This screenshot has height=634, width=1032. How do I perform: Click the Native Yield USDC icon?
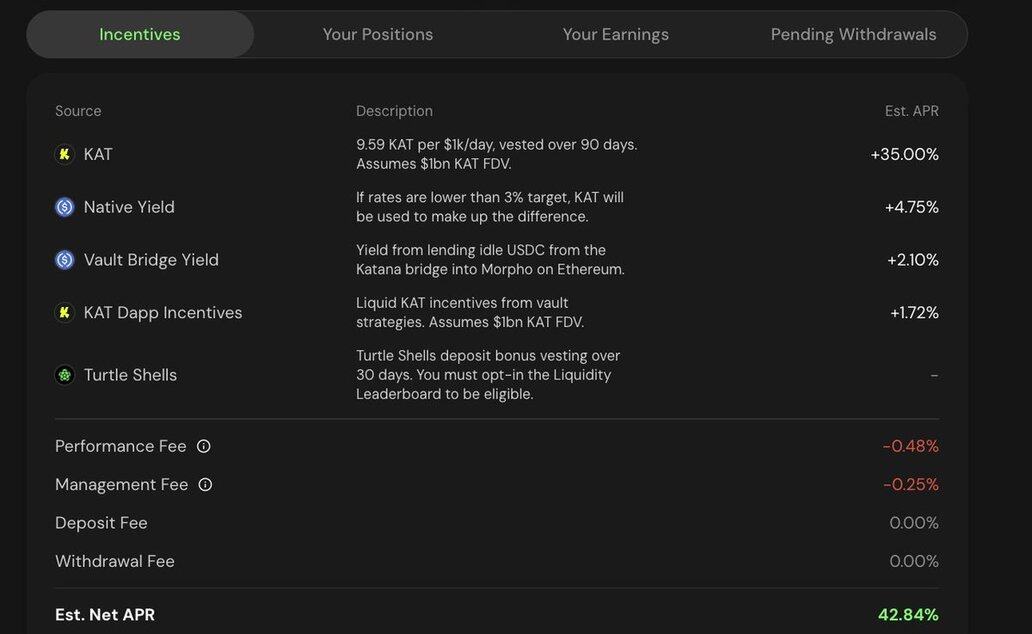tap(65, 207)
